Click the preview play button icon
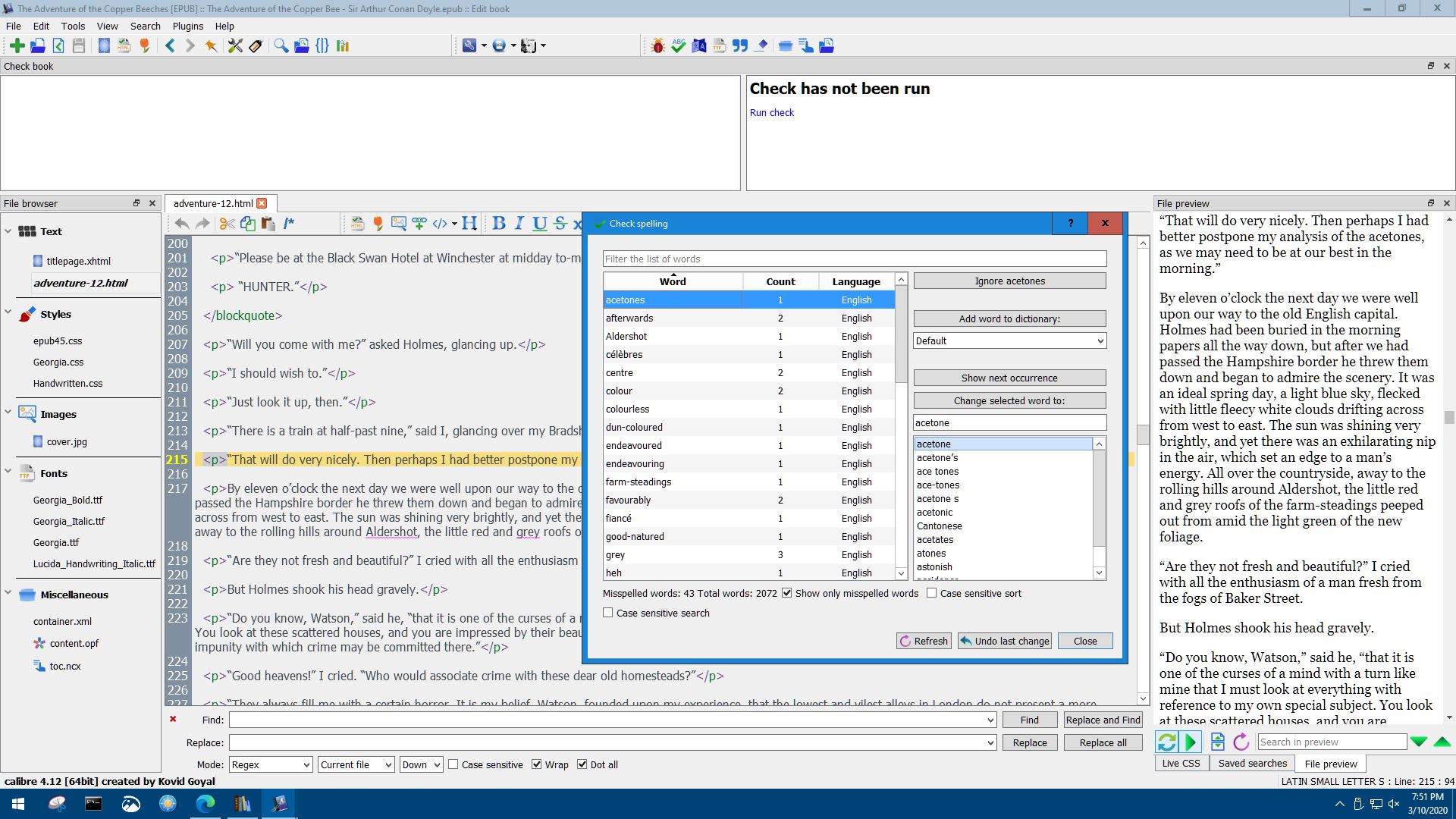Screen dimensions: 1456x819 click(x=1191, y=742)
